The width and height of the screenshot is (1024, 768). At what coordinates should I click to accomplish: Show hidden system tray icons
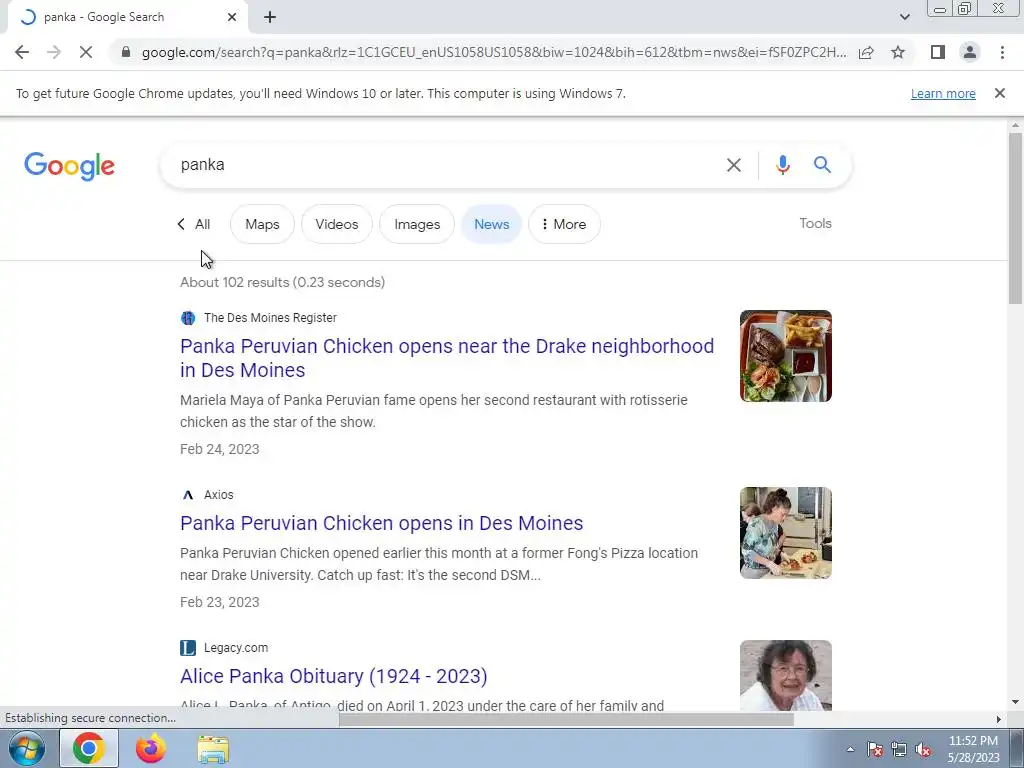click(850, 749)
